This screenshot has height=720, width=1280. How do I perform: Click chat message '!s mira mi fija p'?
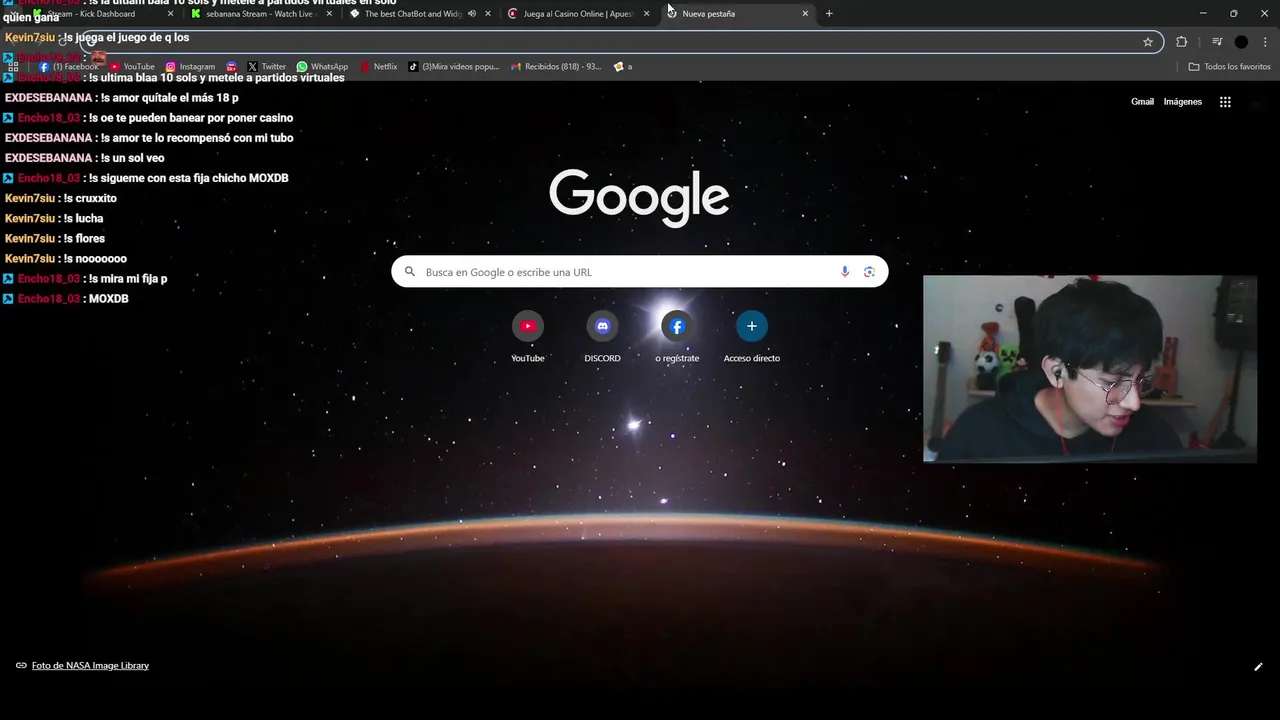click(128, 279)
